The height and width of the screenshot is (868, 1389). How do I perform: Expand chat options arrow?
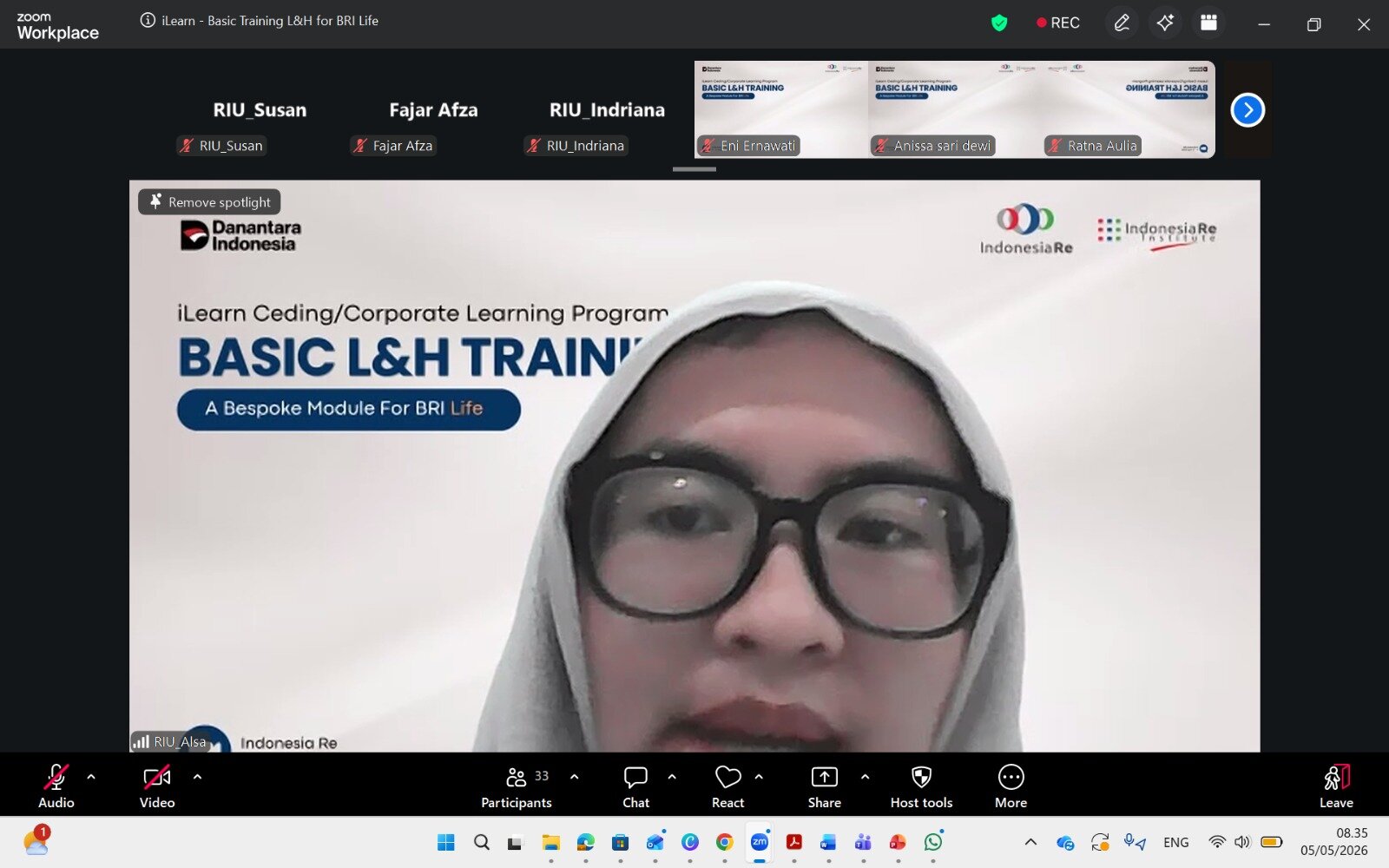(672, 777)
